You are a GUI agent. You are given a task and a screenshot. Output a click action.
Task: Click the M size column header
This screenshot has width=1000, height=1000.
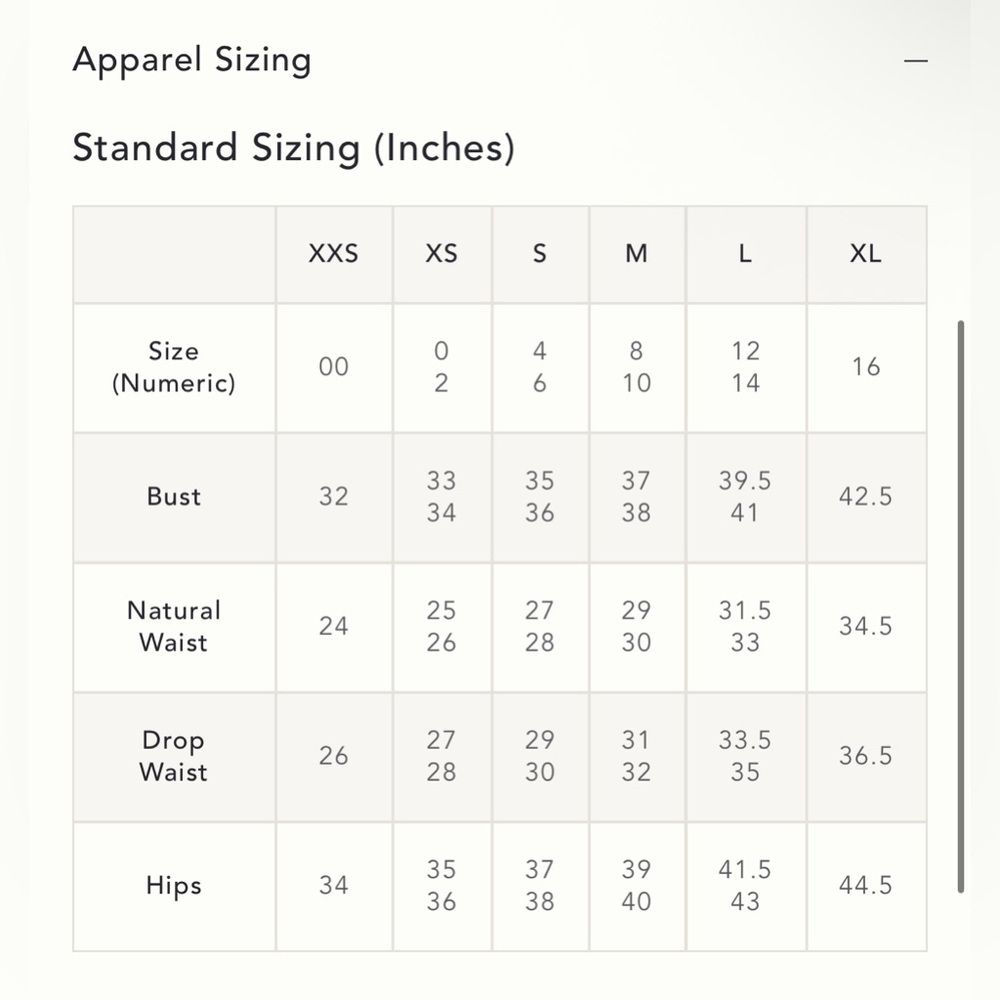pyautogui.click(x=636, y=254)
